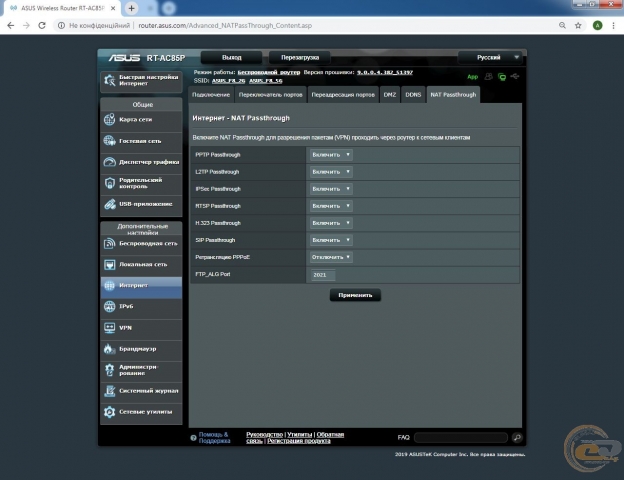This screenshot has height=480, width=624.
Task: Open VPN section in sidebar
Action: (x=141, y=327)
